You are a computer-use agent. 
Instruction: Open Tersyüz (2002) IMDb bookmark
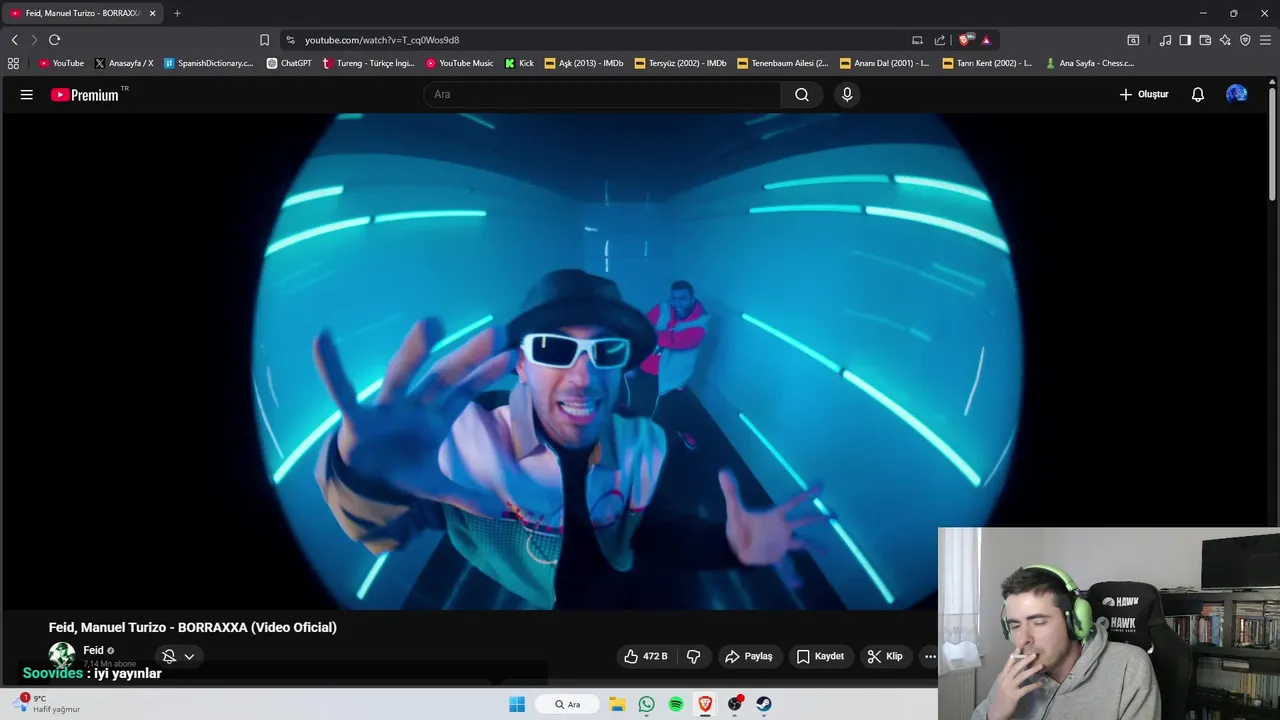pyautogui.click(x=681, y=63)
